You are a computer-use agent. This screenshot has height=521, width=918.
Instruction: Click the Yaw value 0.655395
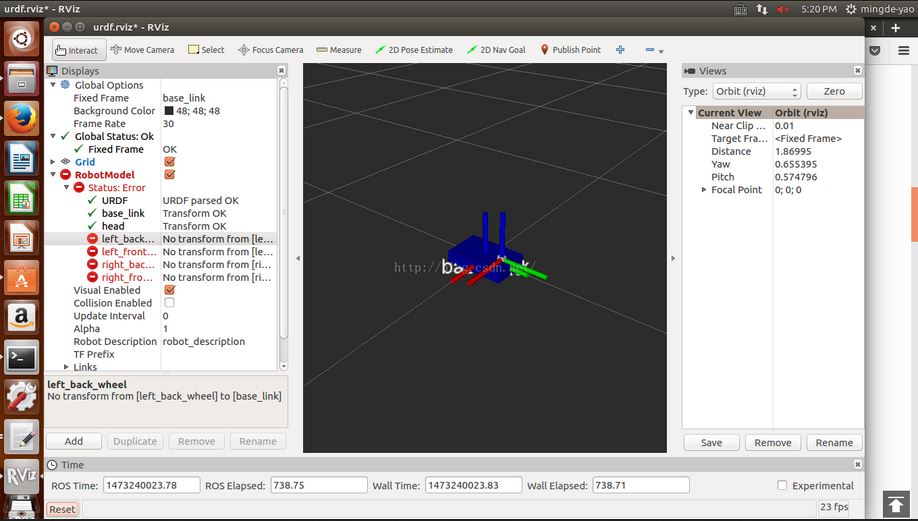796,164
